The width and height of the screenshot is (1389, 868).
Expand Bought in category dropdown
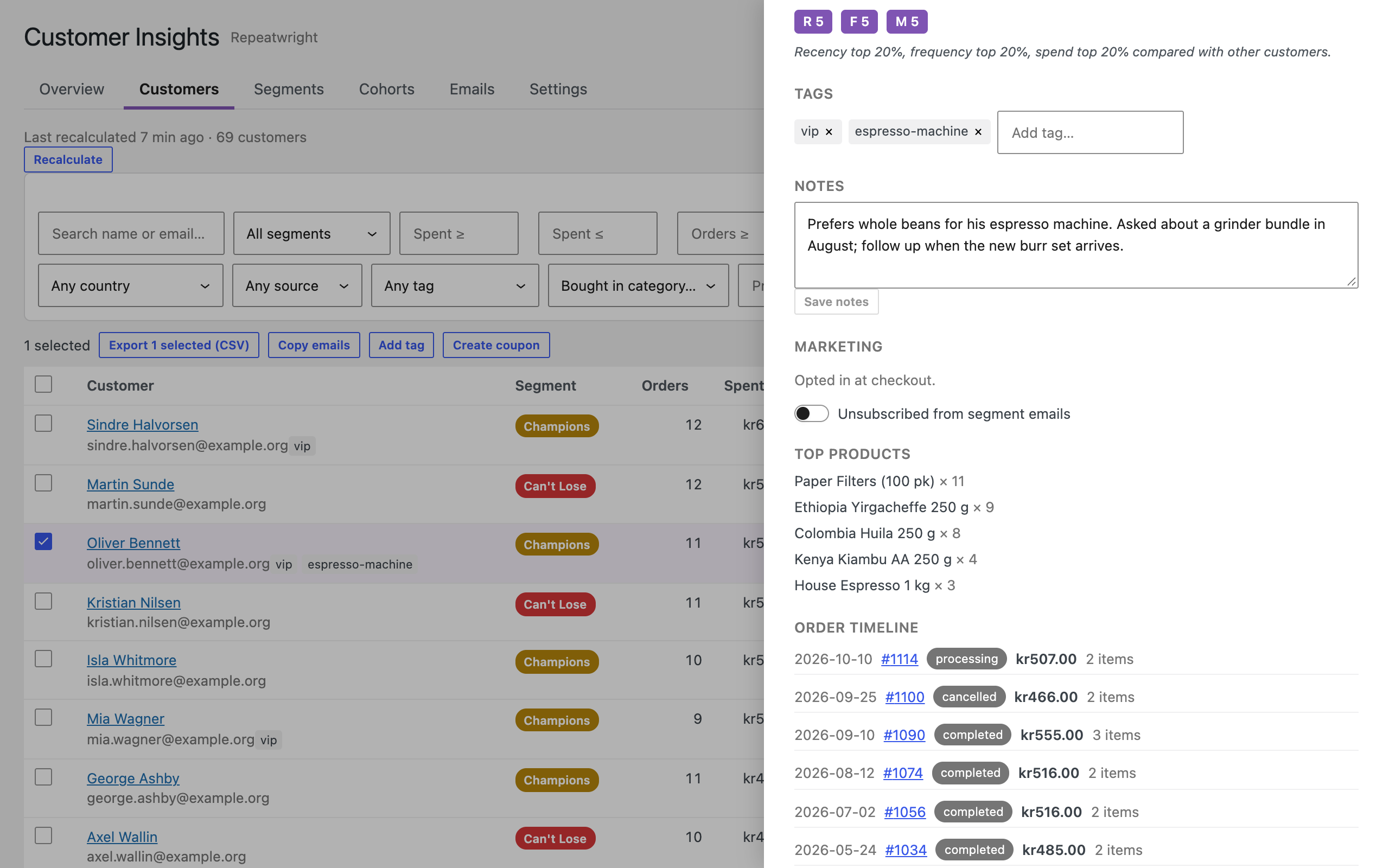pos(638,285)
